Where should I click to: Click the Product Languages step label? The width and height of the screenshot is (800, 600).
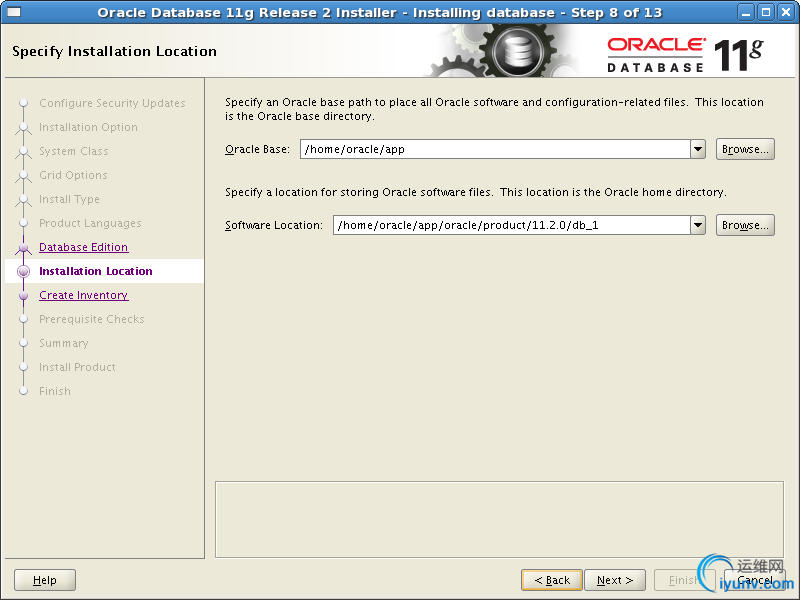[90, 223]
